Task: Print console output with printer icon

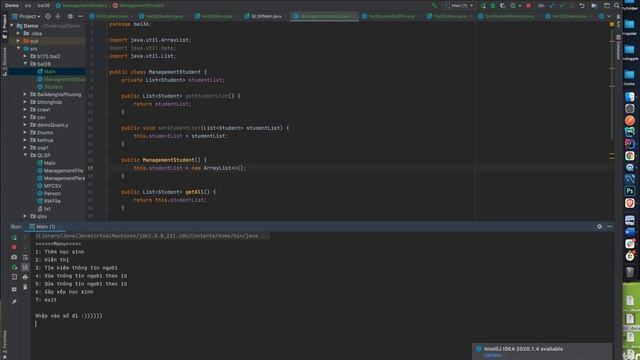Action: click(25, 277)
